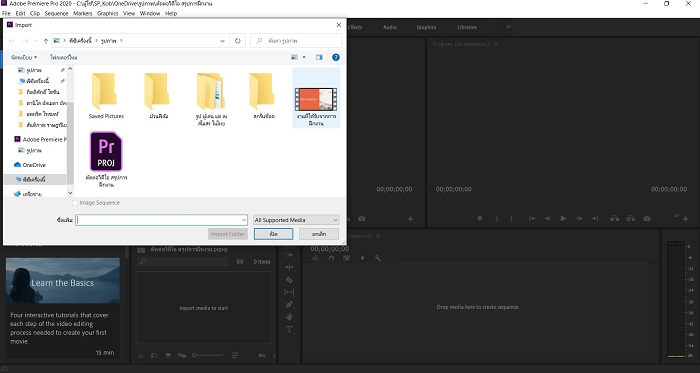Open Program monitor panel menu
Viewport: 700px width, 373px height.
tap(496, 44)
